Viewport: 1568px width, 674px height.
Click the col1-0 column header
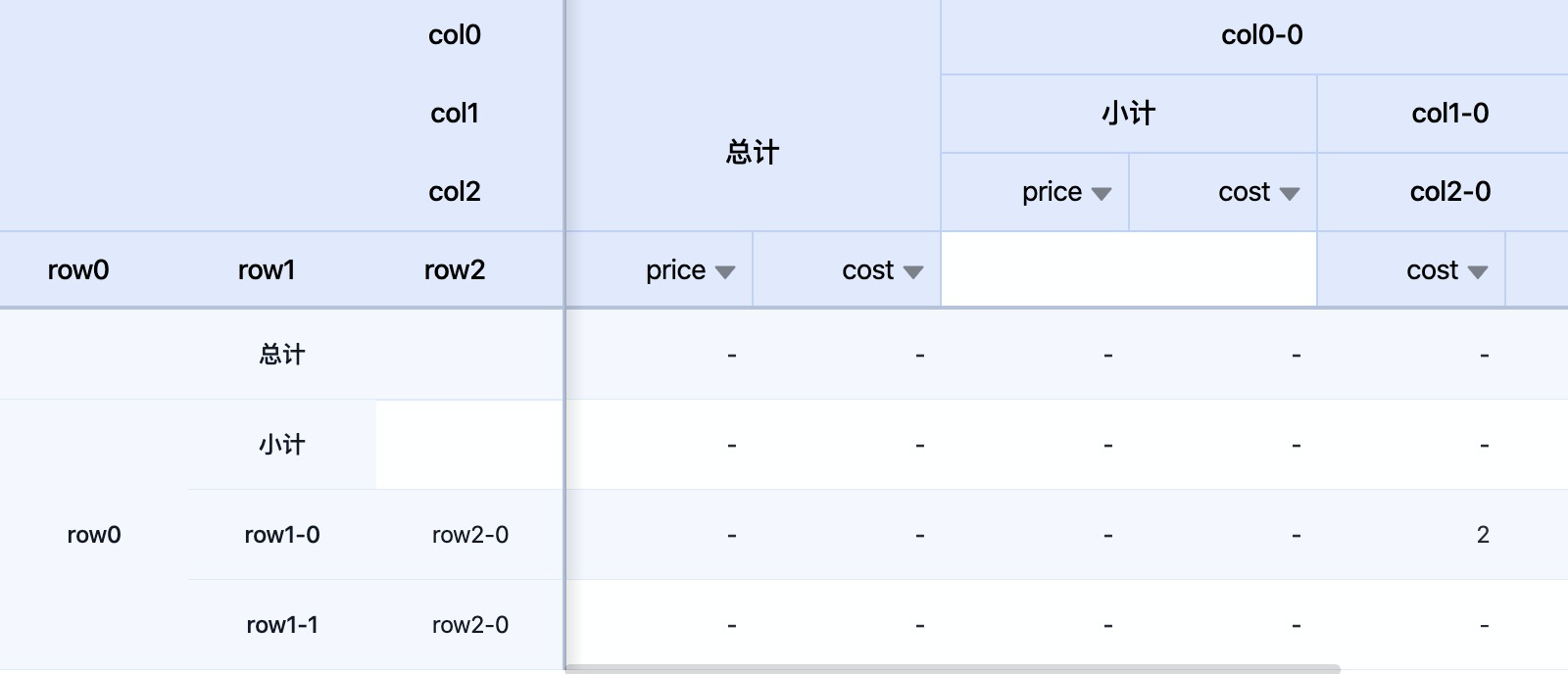(x=1450, y=113)
